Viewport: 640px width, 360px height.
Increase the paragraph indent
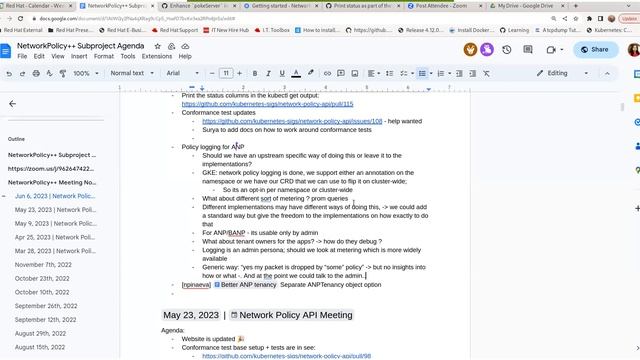tap(473, 73)
